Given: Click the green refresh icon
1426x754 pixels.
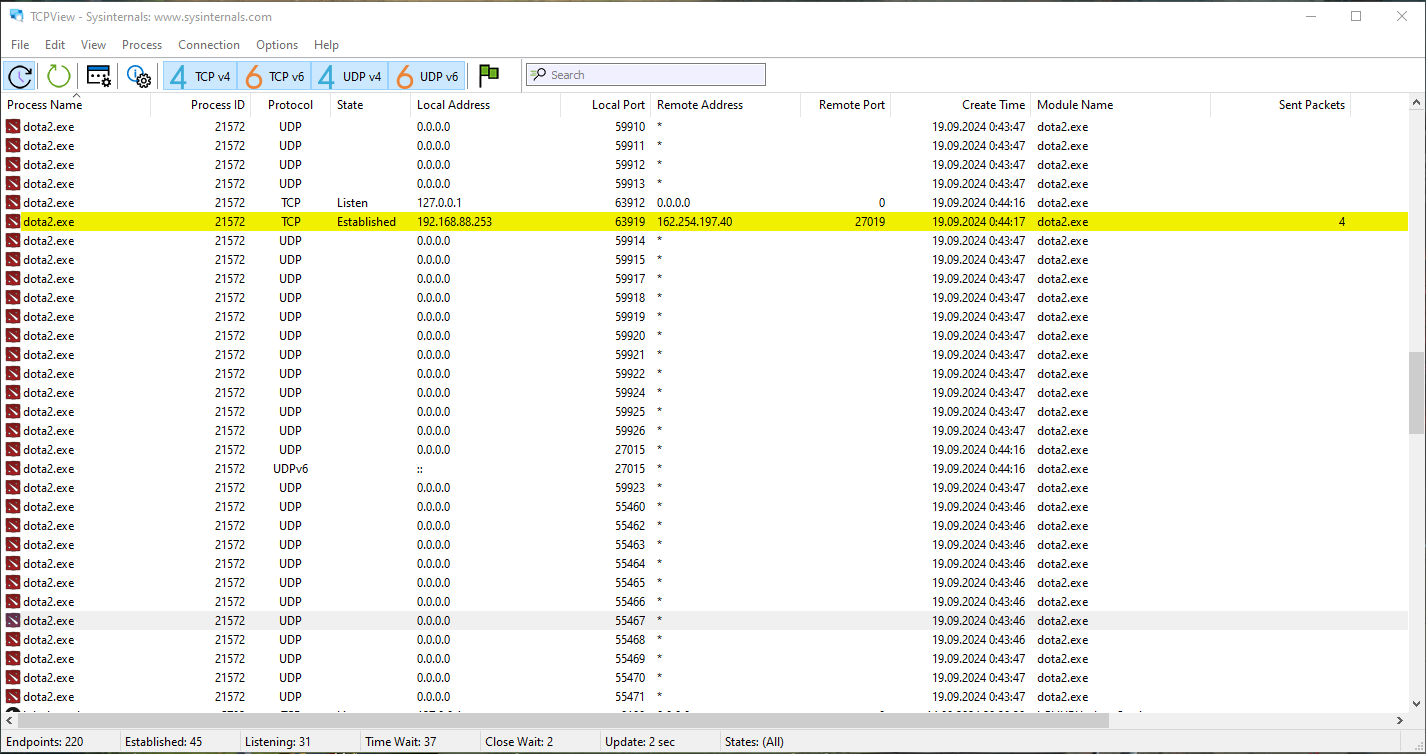Looking at the screenshot, I should 59,76.
